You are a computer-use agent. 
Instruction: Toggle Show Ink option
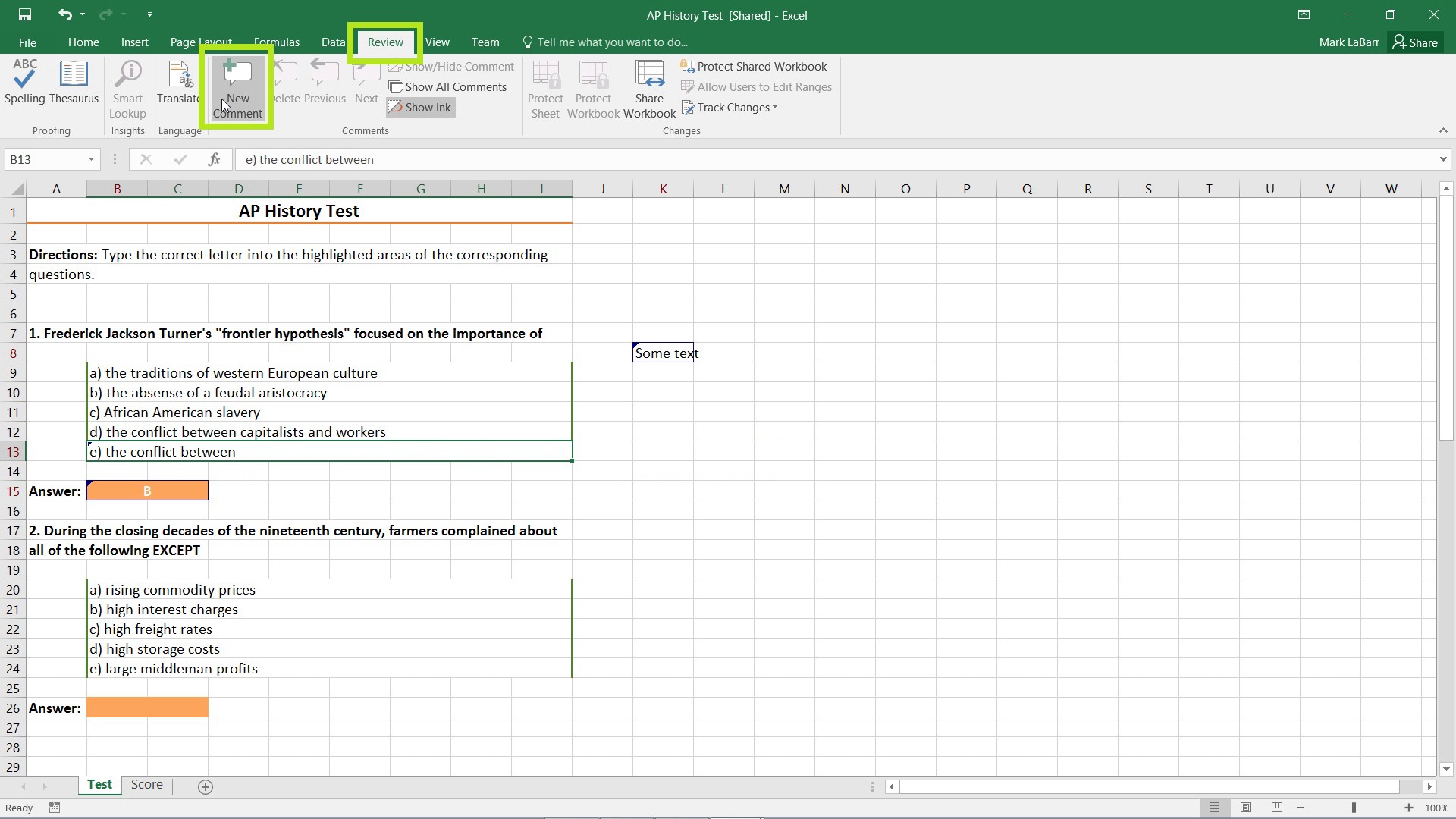click(420, 107)
